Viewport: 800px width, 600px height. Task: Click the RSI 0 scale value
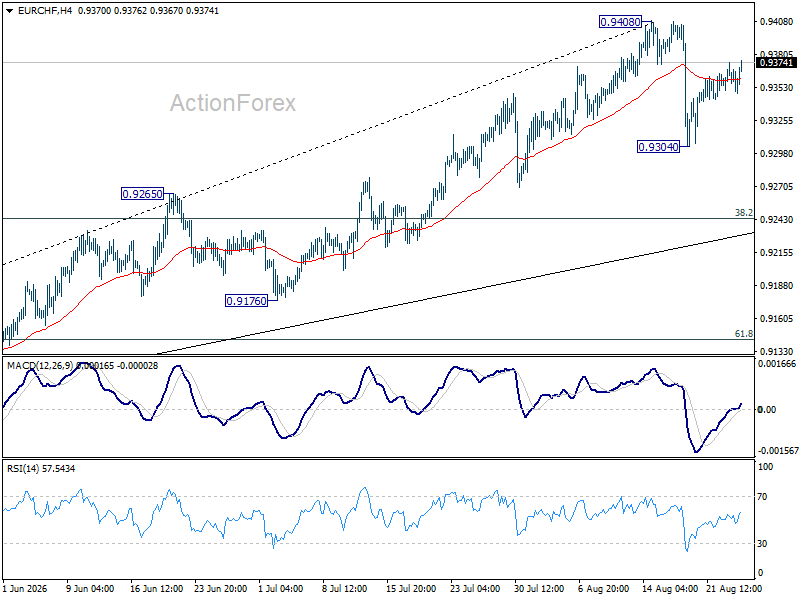pos(760,573)
